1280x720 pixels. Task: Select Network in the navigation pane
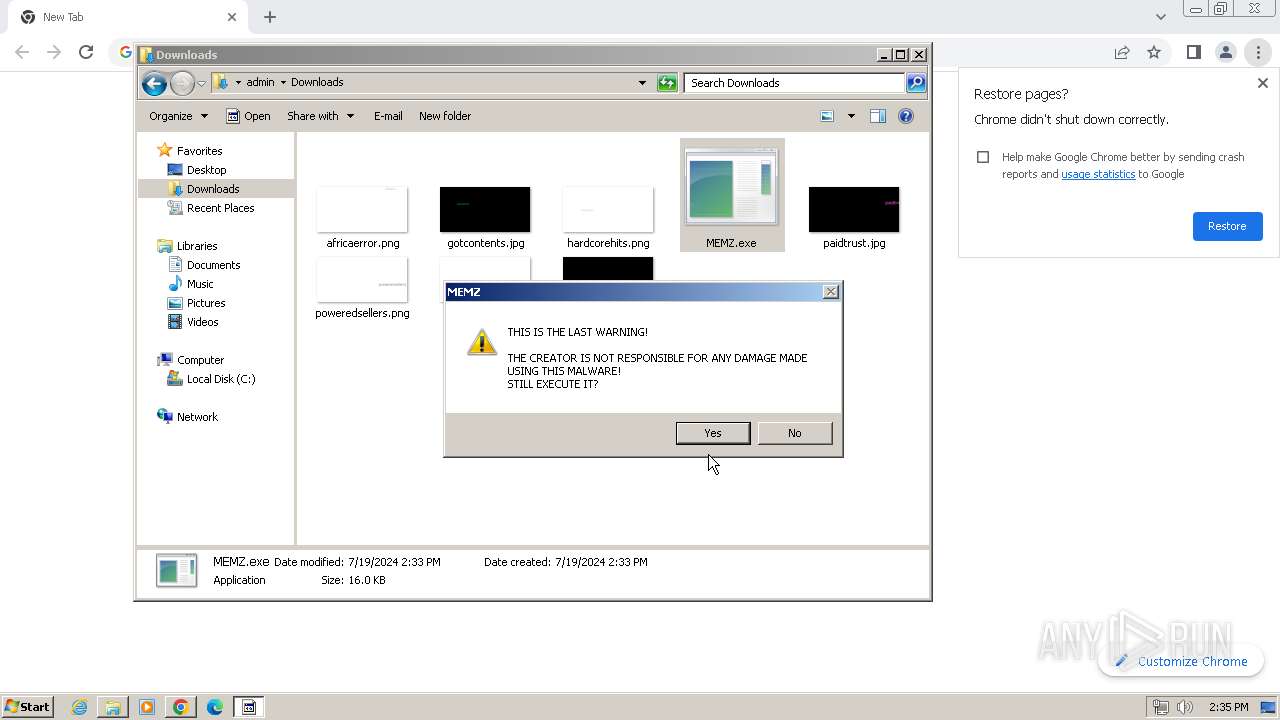197,417
